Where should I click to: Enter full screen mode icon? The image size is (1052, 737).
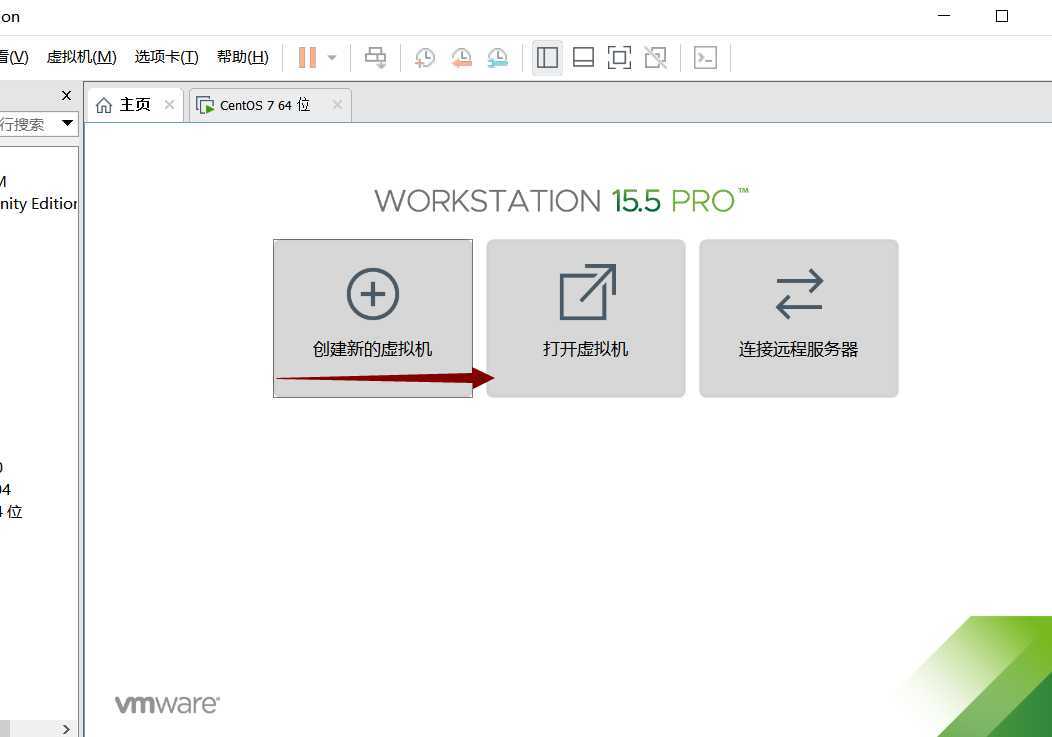pos(619,58)
